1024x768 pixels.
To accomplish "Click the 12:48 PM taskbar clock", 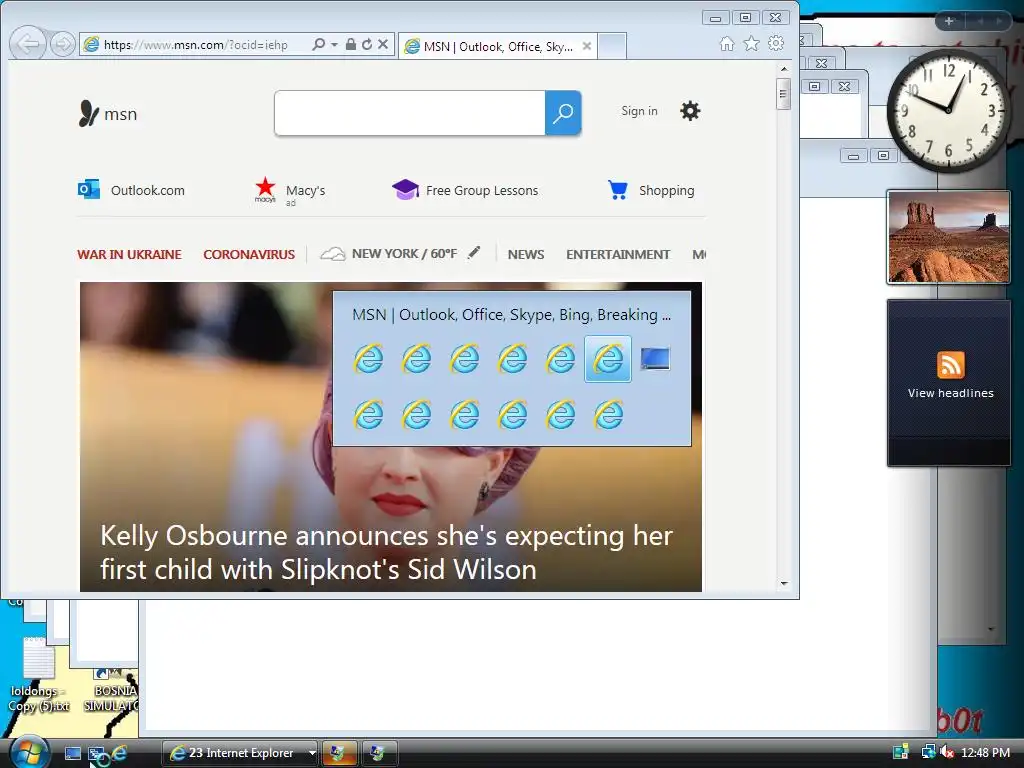I will (x=985, y=752).
